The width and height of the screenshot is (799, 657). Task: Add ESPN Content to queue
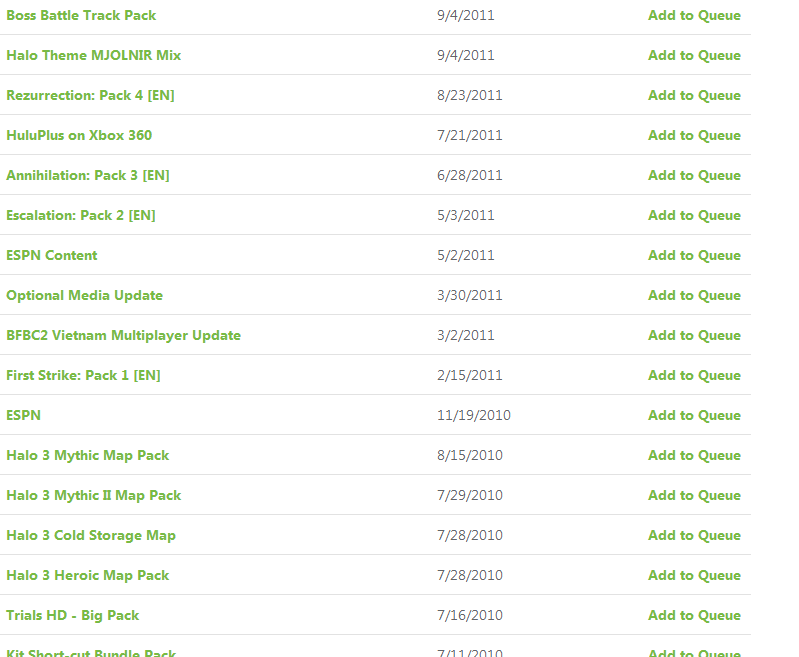(694, 255)
